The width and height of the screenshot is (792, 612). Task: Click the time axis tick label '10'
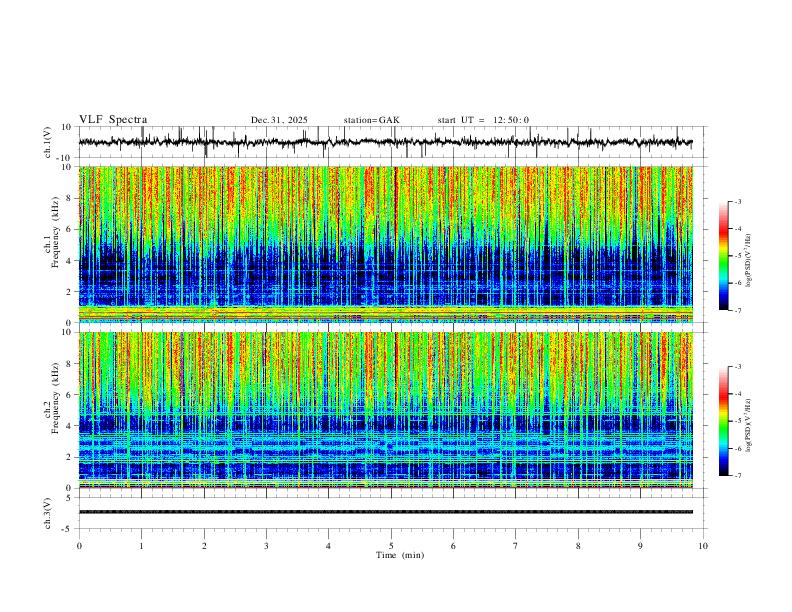point(703,546)
